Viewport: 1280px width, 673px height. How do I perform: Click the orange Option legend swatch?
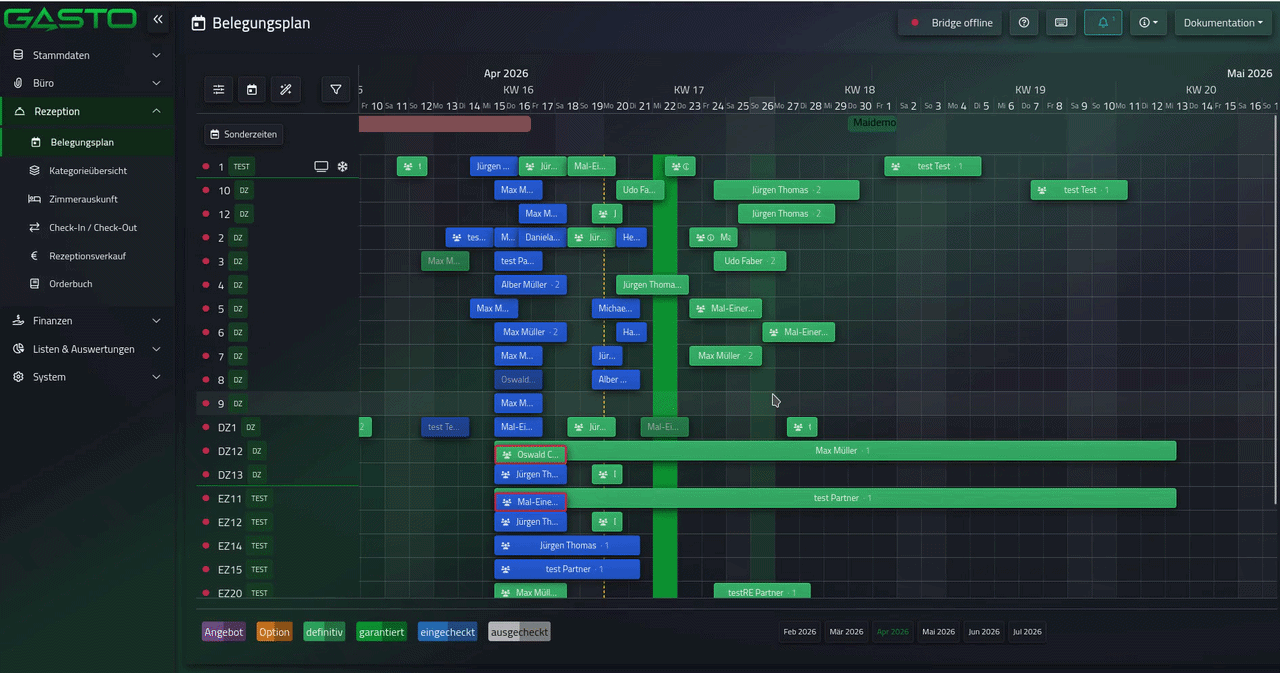coord(274,632)
